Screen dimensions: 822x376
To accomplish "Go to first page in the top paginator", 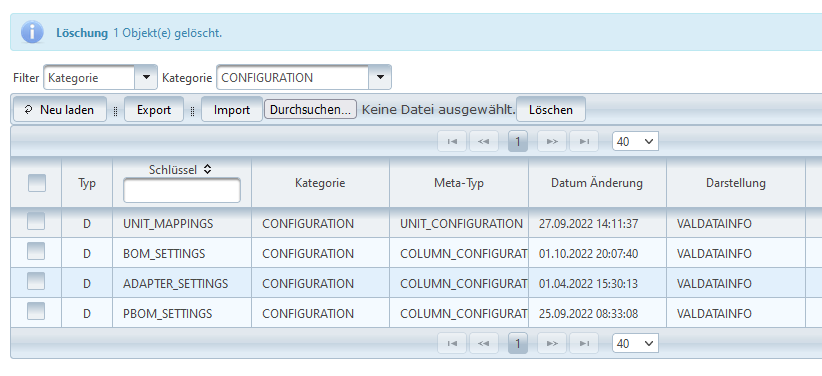I will tap(451, 142).
